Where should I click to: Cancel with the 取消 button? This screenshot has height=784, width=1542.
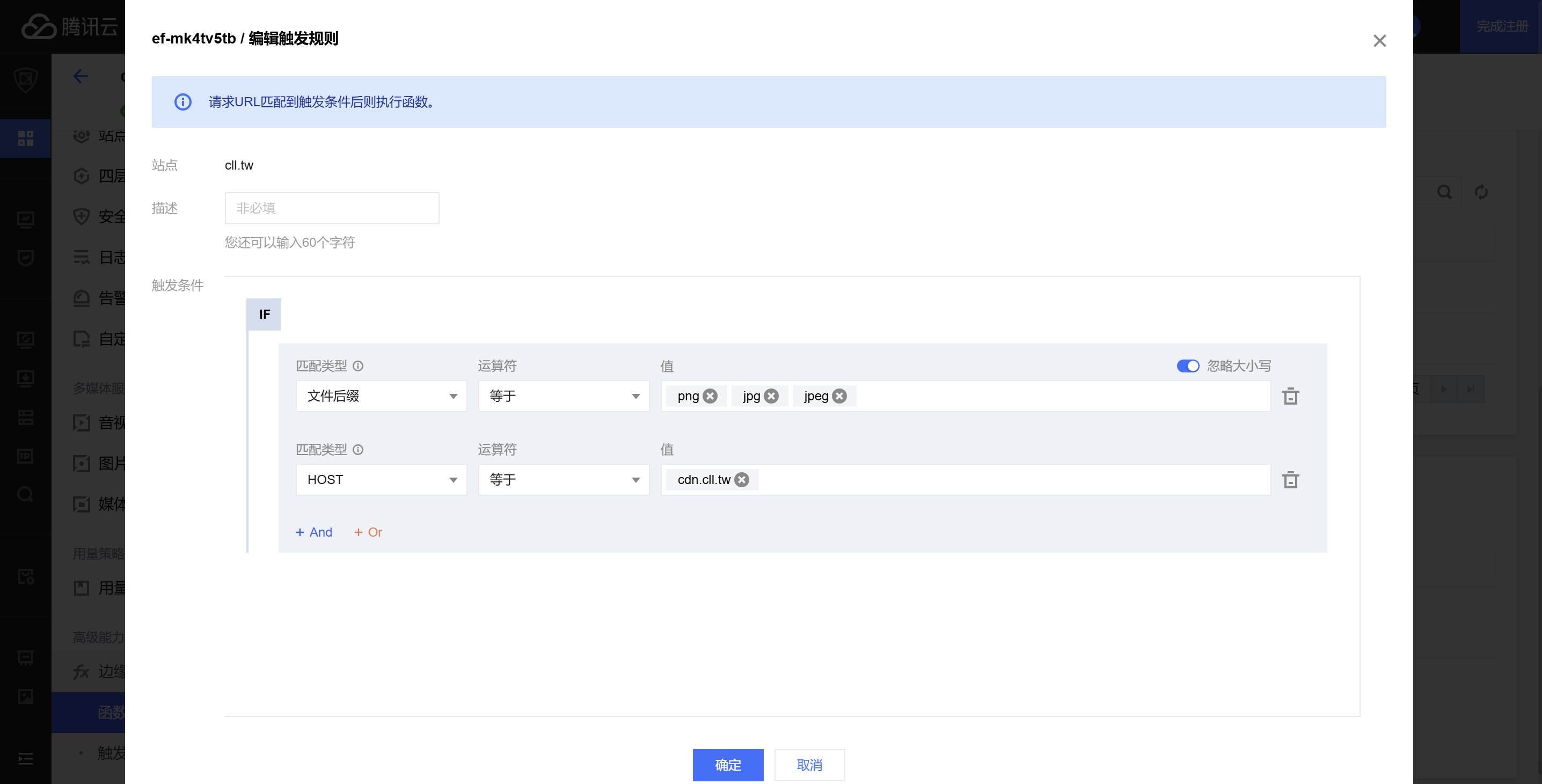click(x=809, y=765)
